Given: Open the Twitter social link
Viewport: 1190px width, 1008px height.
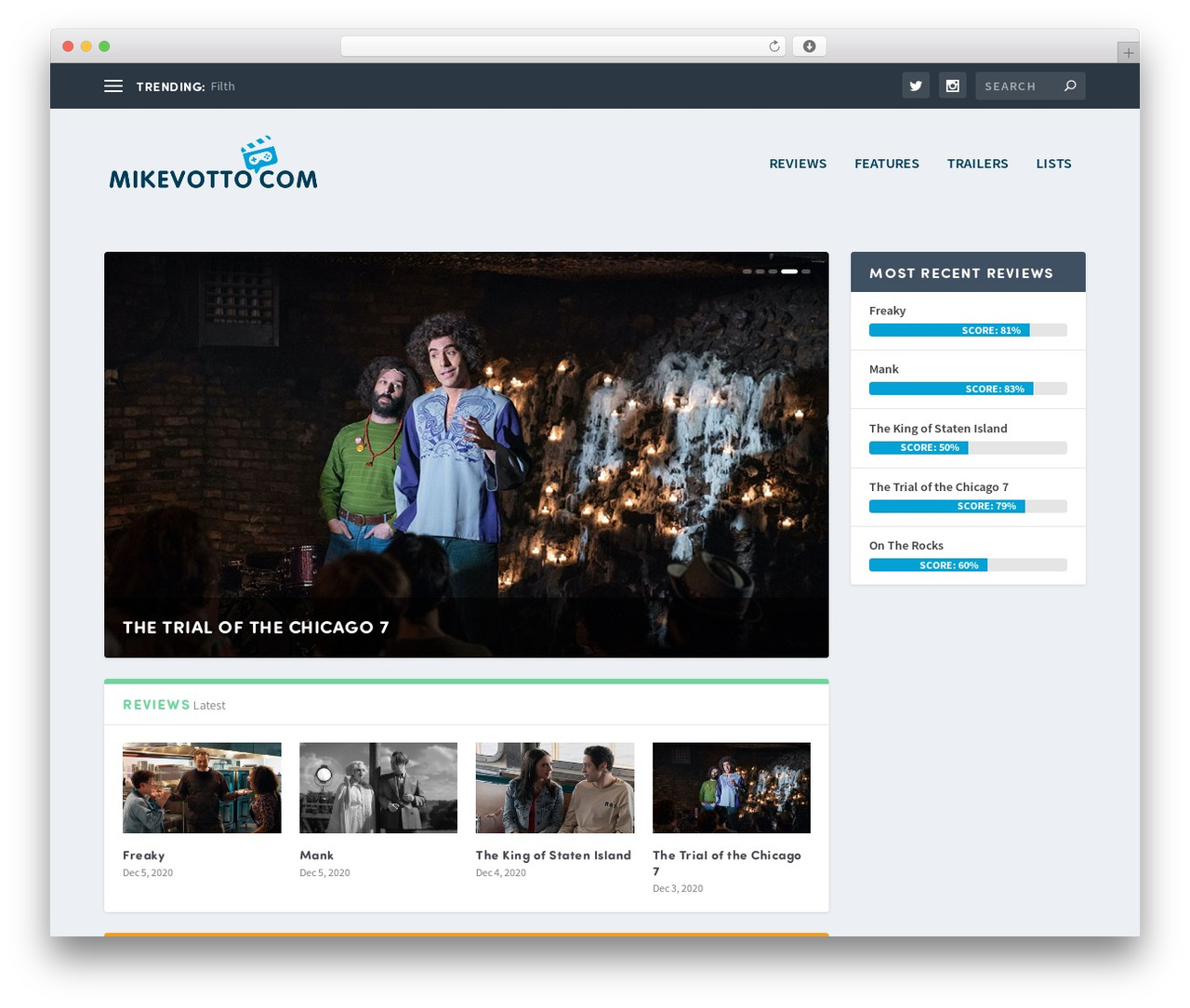Looking at the screenshot, I should click(x=916, y=86).
